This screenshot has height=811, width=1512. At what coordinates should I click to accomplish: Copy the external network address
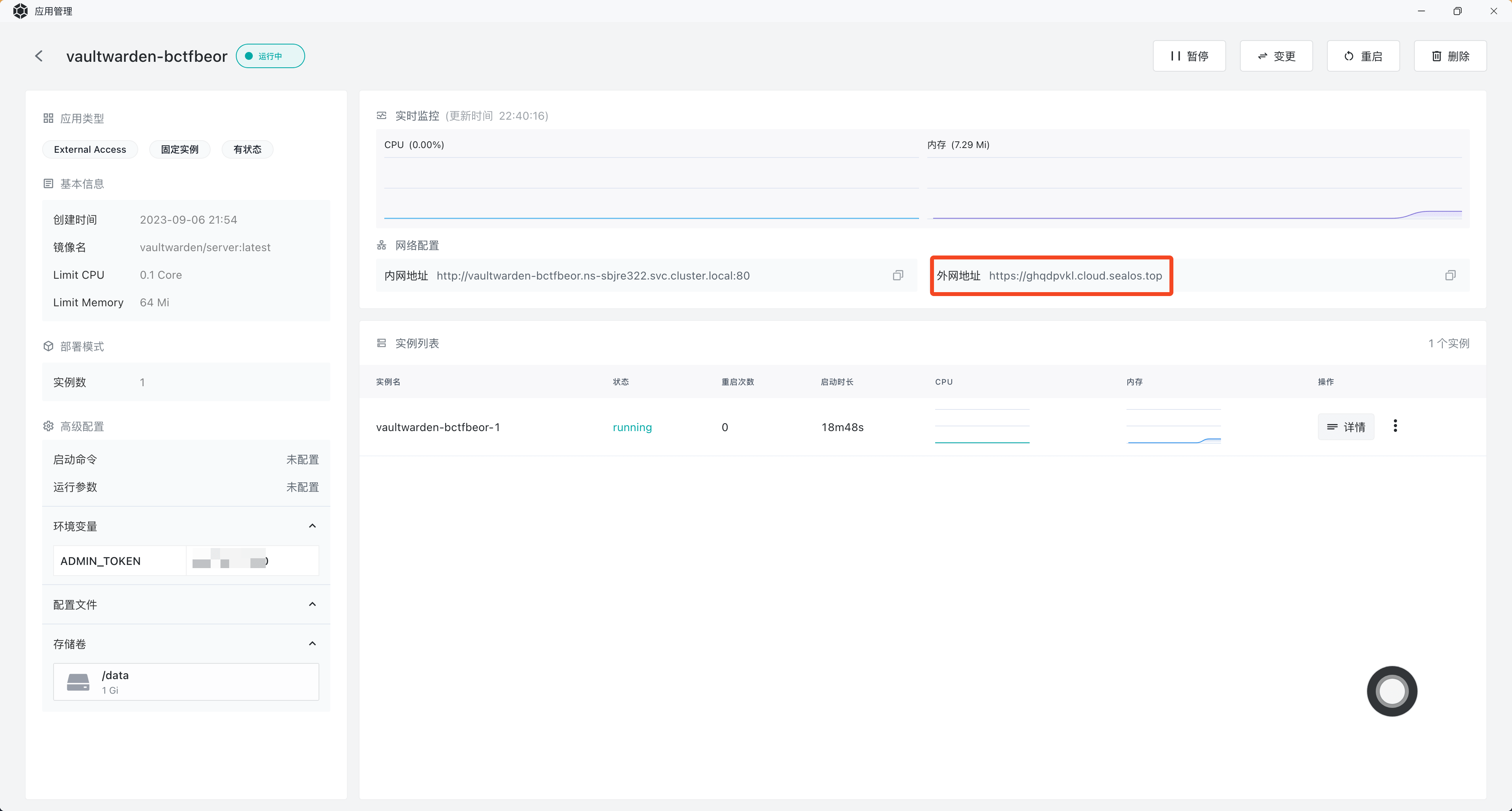coord(1450,275)
